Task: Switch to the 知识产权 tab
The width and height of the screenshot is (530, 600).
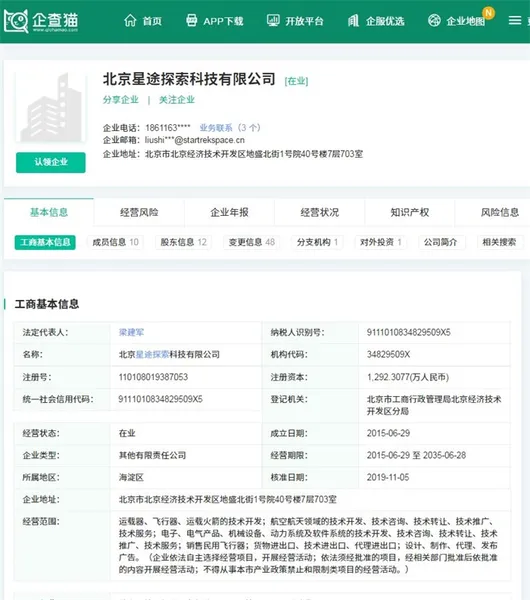Action: (x=409, y=212)
